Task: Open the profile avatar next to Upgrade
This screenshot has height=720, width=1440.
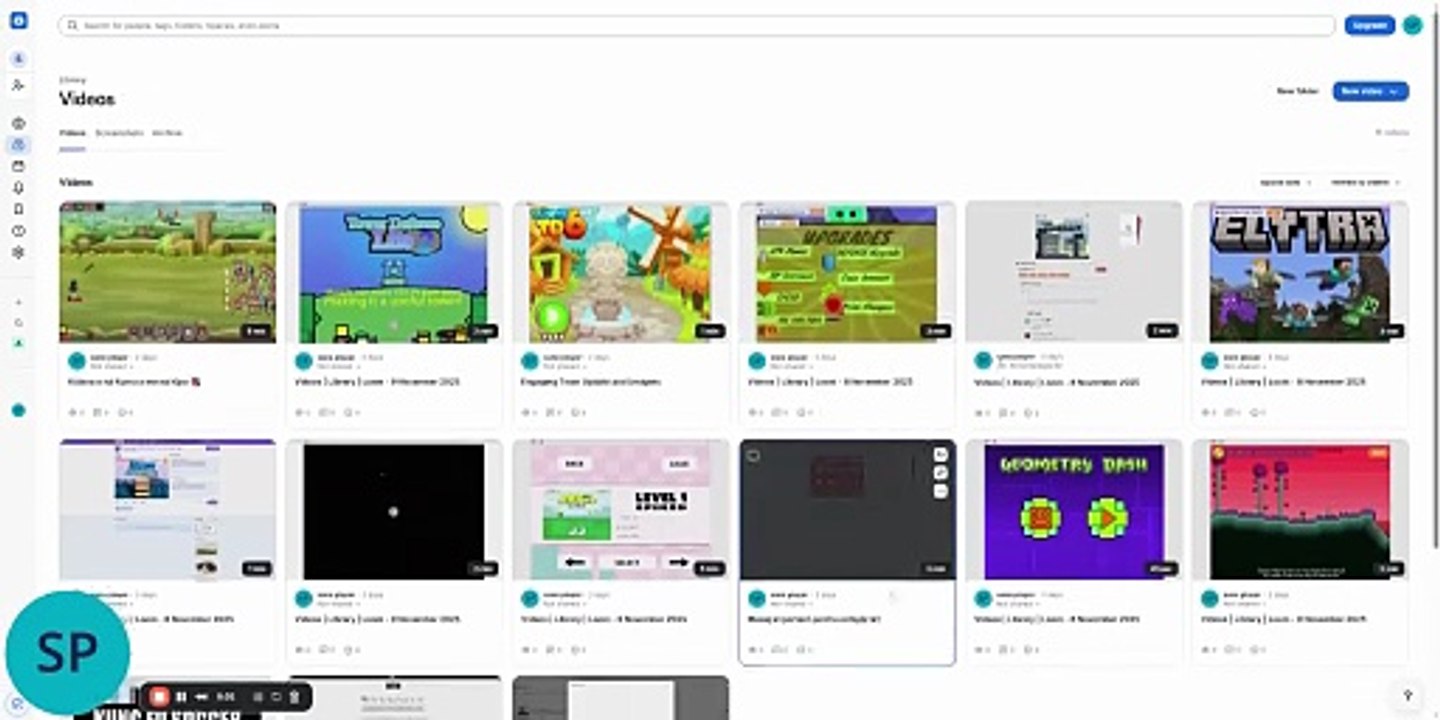Action: 1412,25
